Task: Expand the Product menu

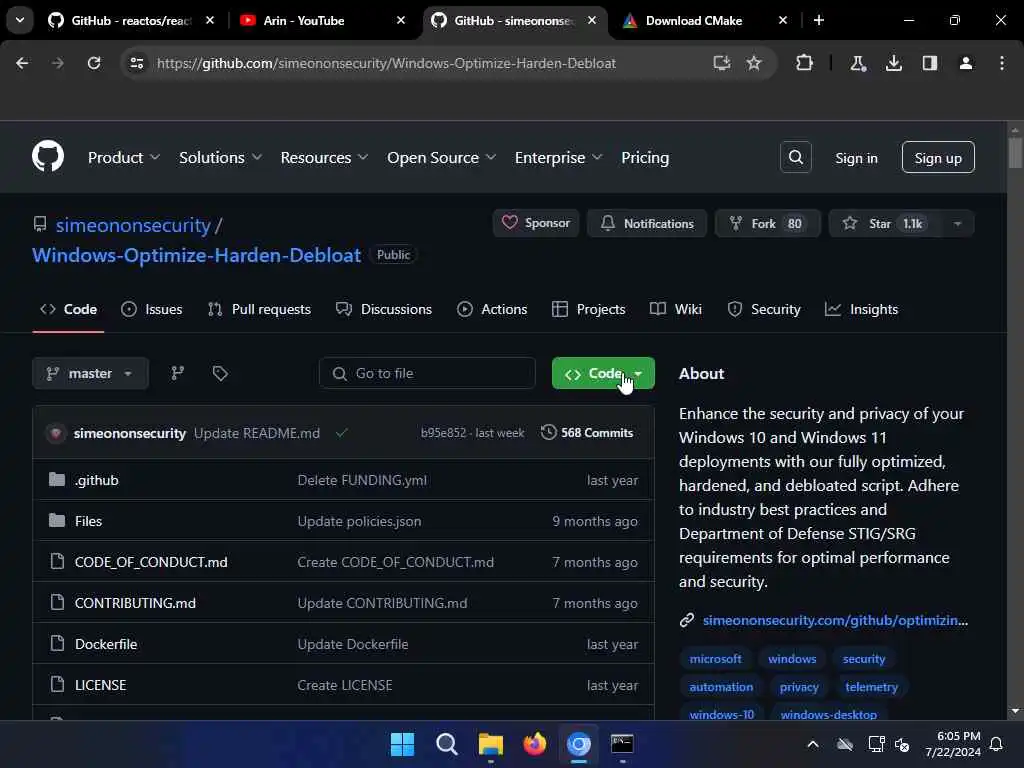Action: pos(123,157)
